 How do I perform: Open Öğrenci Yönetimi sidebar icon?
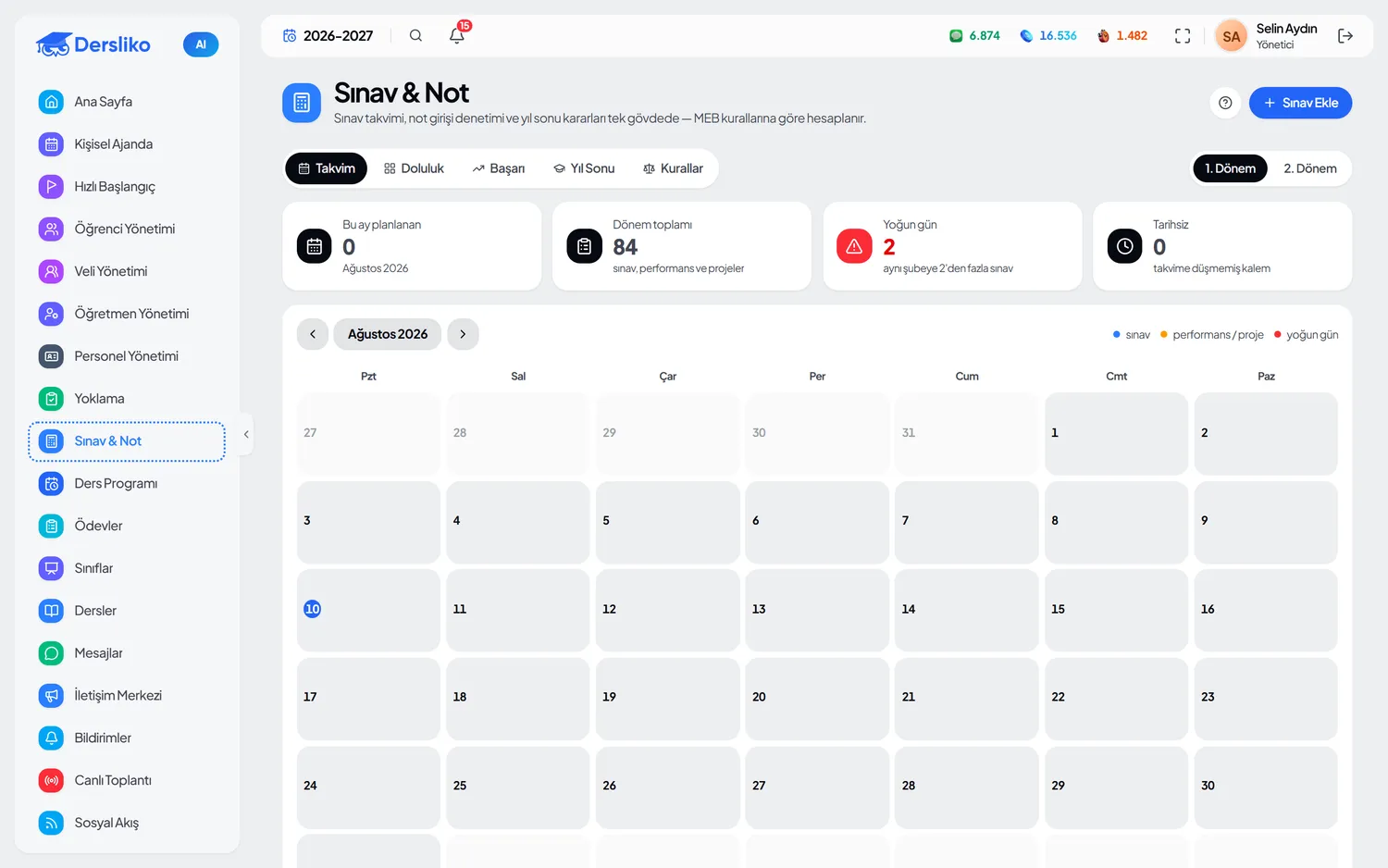point(52,229)
